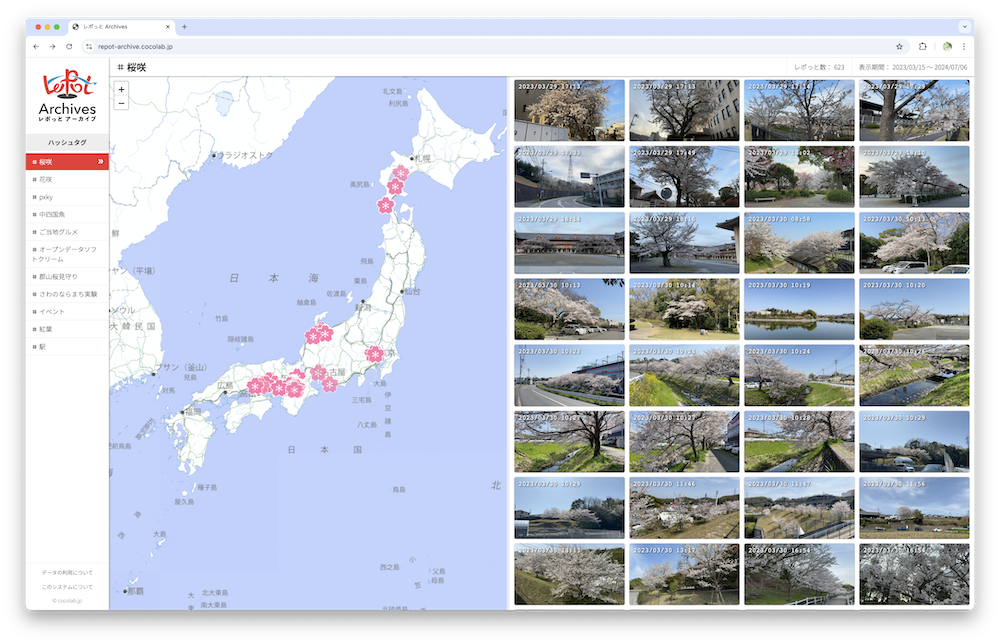Open the Chrome three-dot menu
The height and width of the screenshot is (644, 1000).
coord(964,47)
